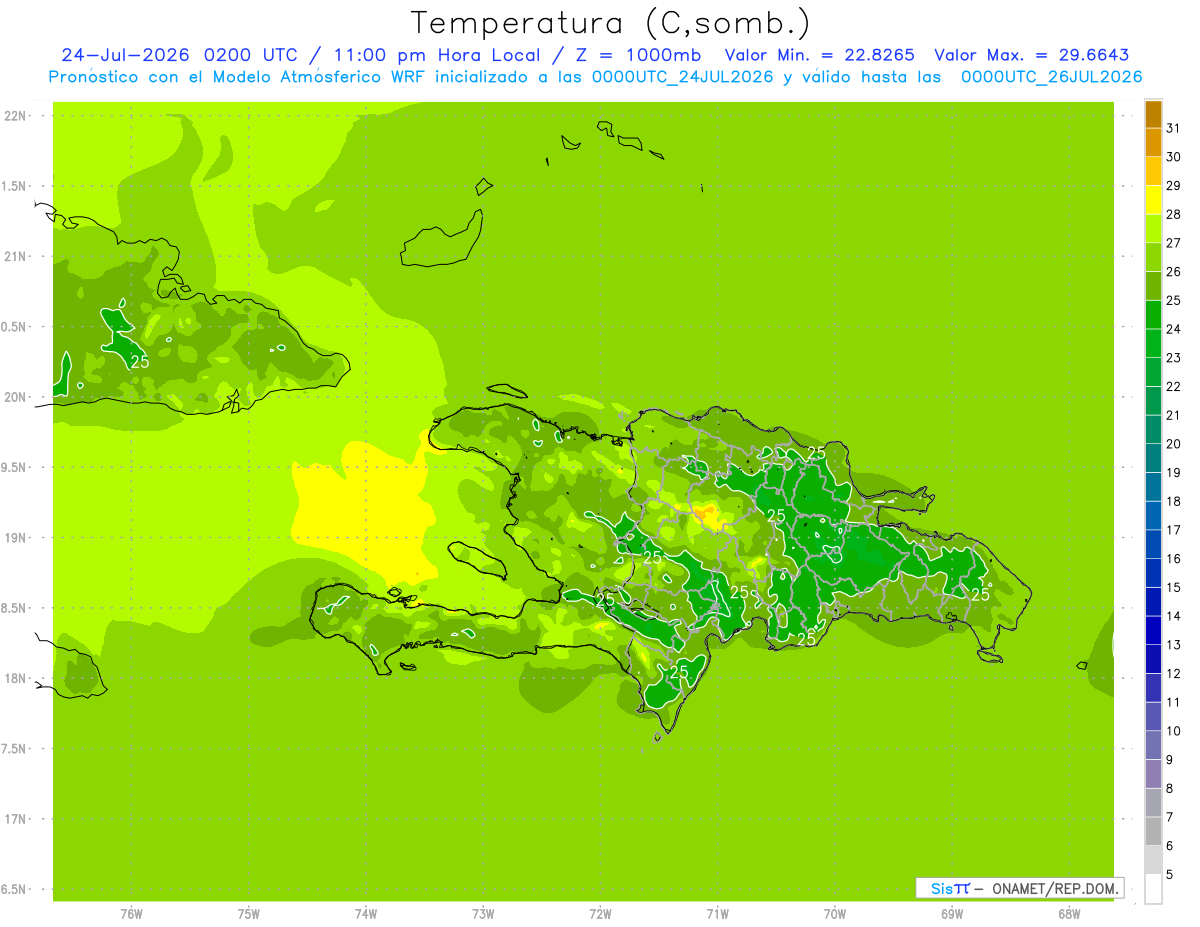Click the 'Valor Min. = 22.8265' text
1200x927 pixels.
[819, 55]
